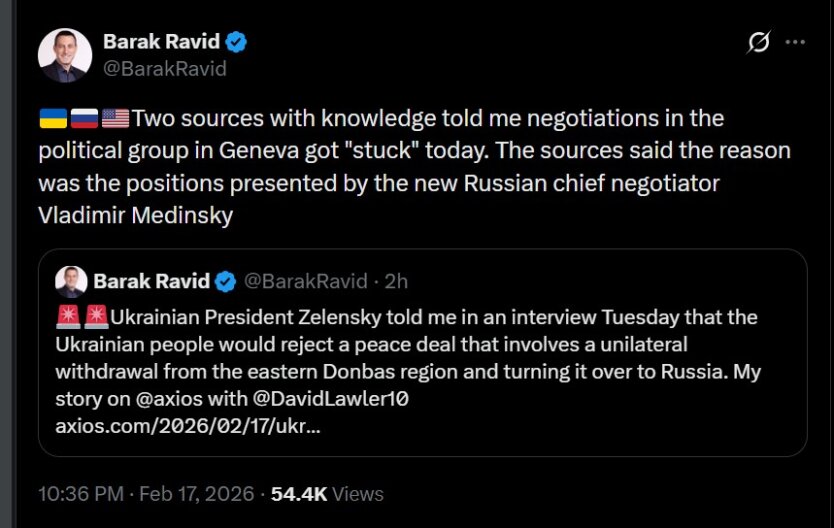Click the first red siren emoji
This screenshot has height=528, width=834.
pos(68,318)
